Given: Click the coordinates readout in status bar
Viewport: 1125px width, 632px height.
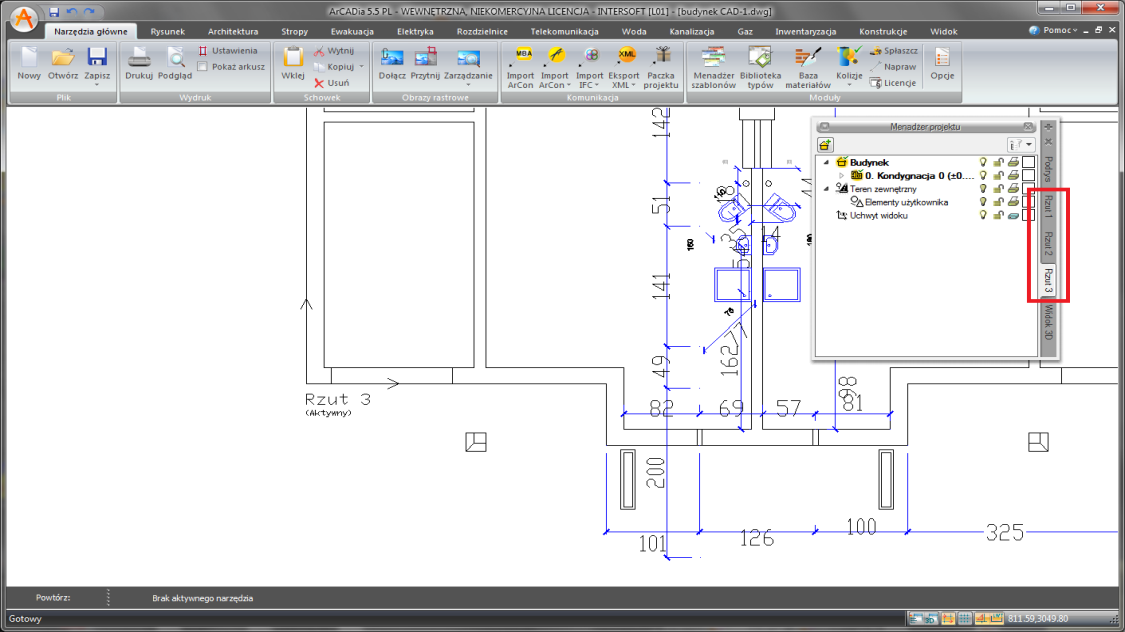Looking at the screenshot, I should coord(1038,618).
